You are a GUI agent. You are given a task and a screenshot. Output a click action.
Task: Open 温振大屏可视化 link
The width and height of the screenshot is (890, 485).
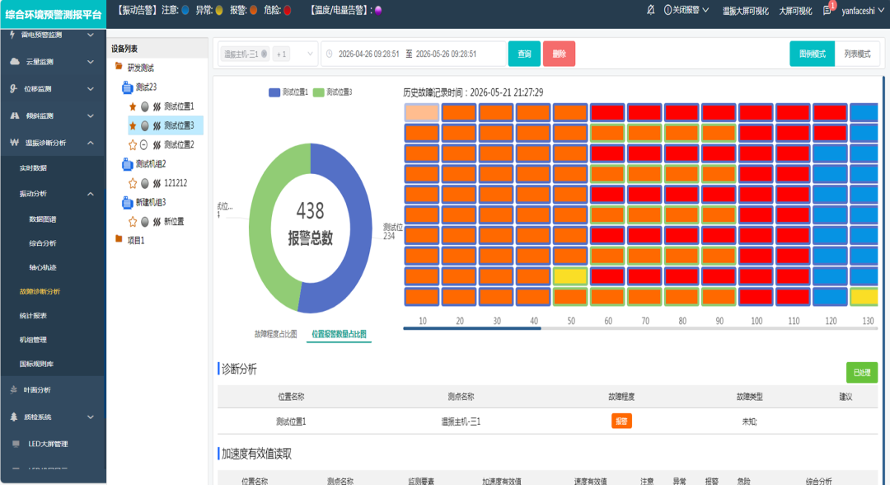click(x=745, y=11)
